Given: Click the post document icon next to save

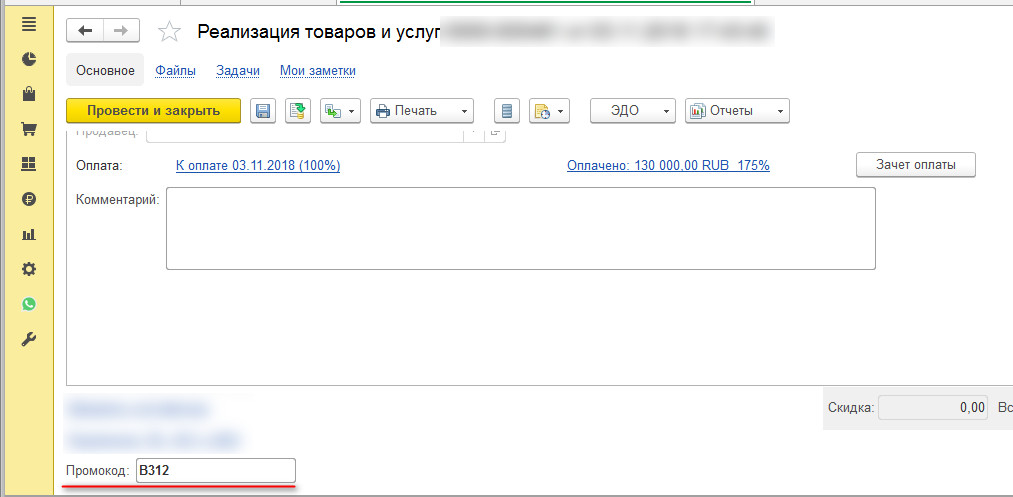Looking at the screenshot, I should (x=297, y=111).
